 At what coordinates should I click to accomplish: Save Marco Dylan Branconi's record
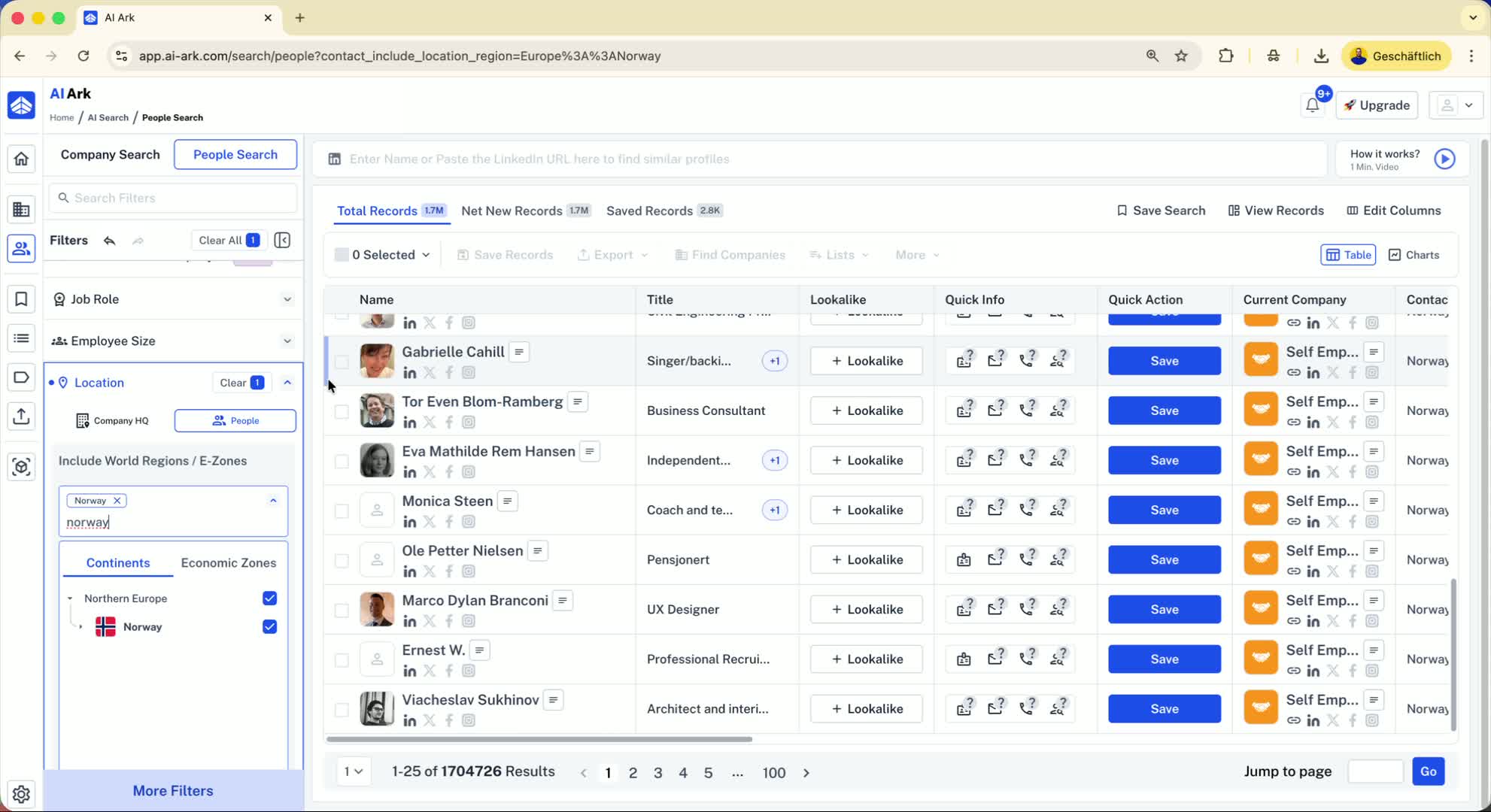click(1164, 609)
